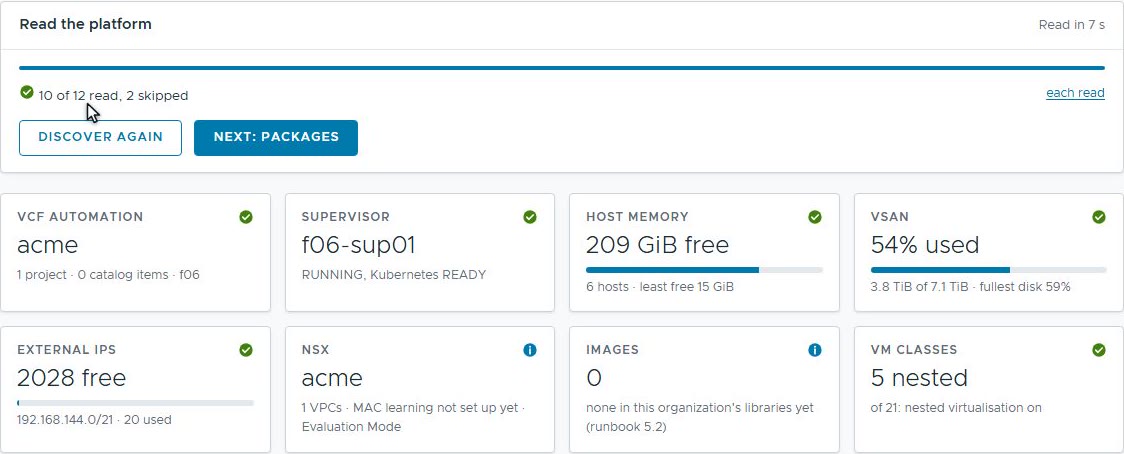Click 'RUNNING, Kubernetes READY' status text

[394, 275]
